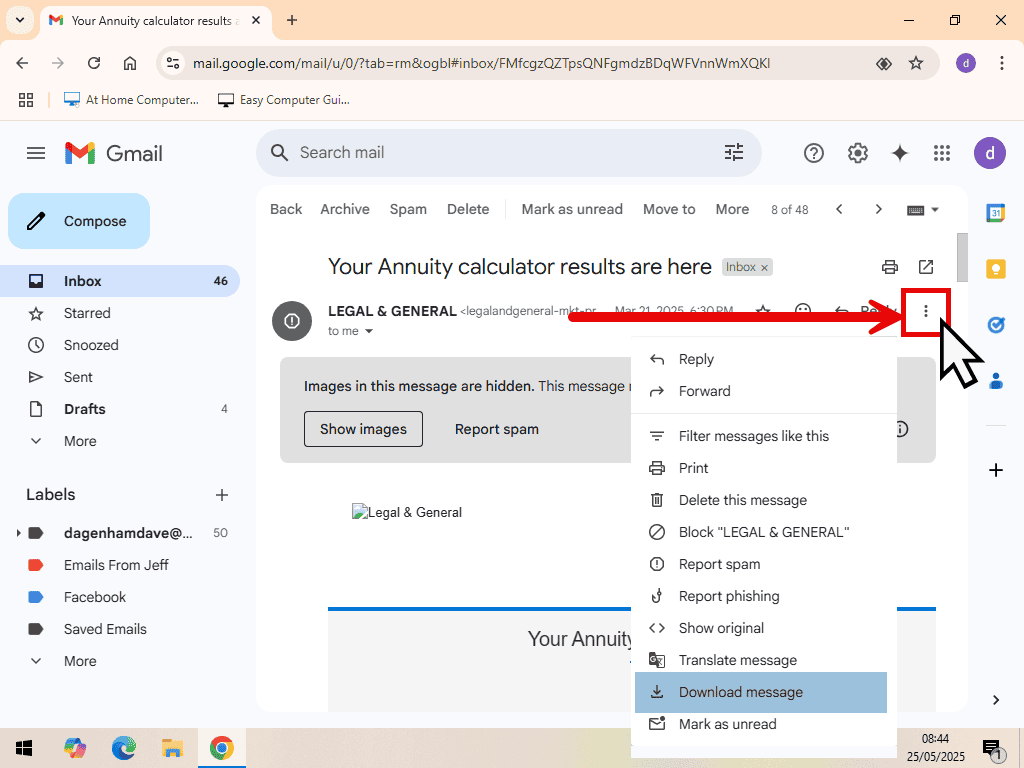Image resolution: width=1024 pixels, height=768 pixels.
Task: Choose Print in message menu
Action: (763, 468)
